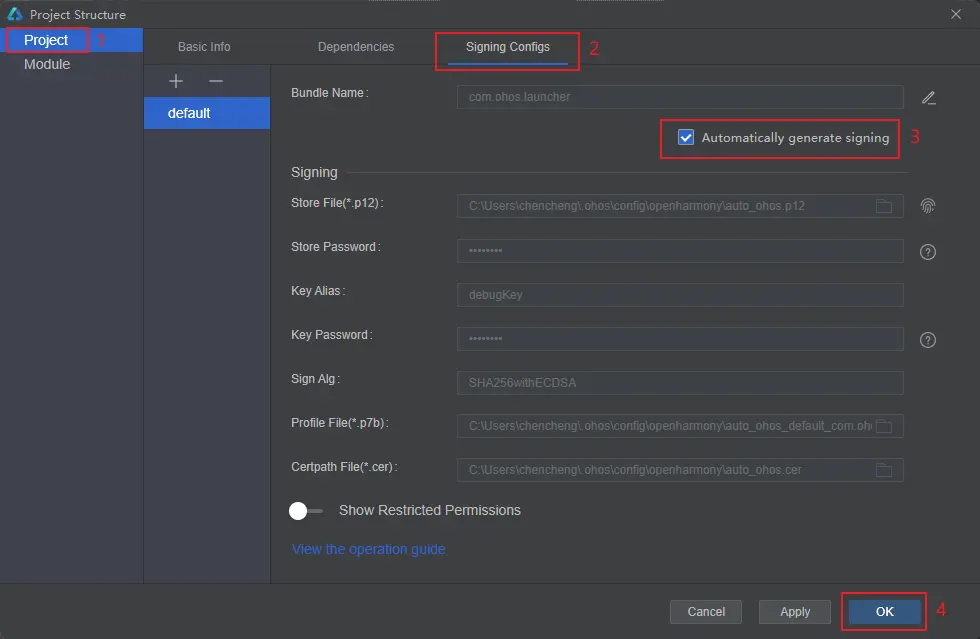Click the Apply button
Viewport: 980px width, 639px height.
click(x=794, y=611)
